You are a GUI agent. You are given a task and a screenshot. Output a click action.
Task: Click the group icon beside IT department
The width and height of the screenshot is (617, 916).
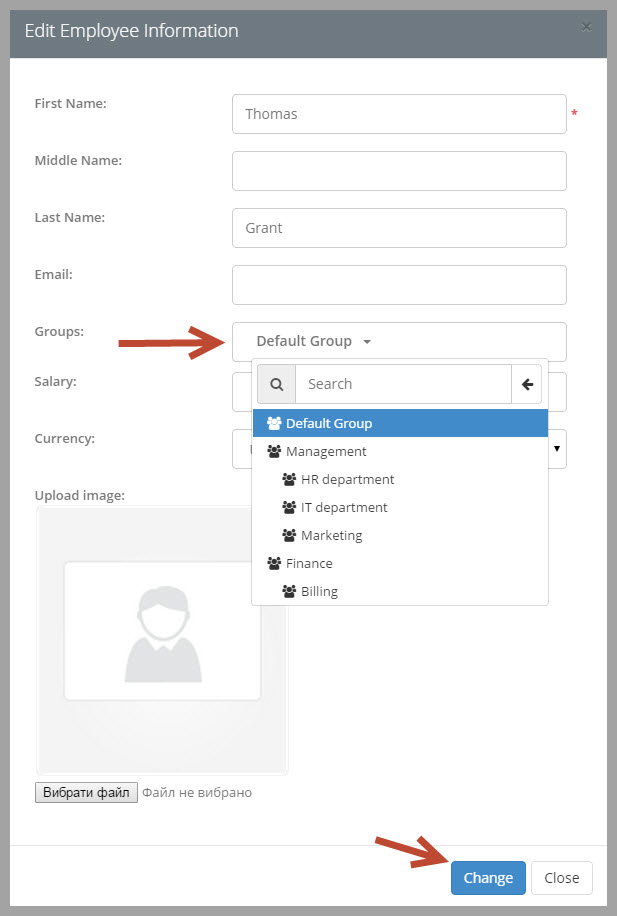point(289,507)
